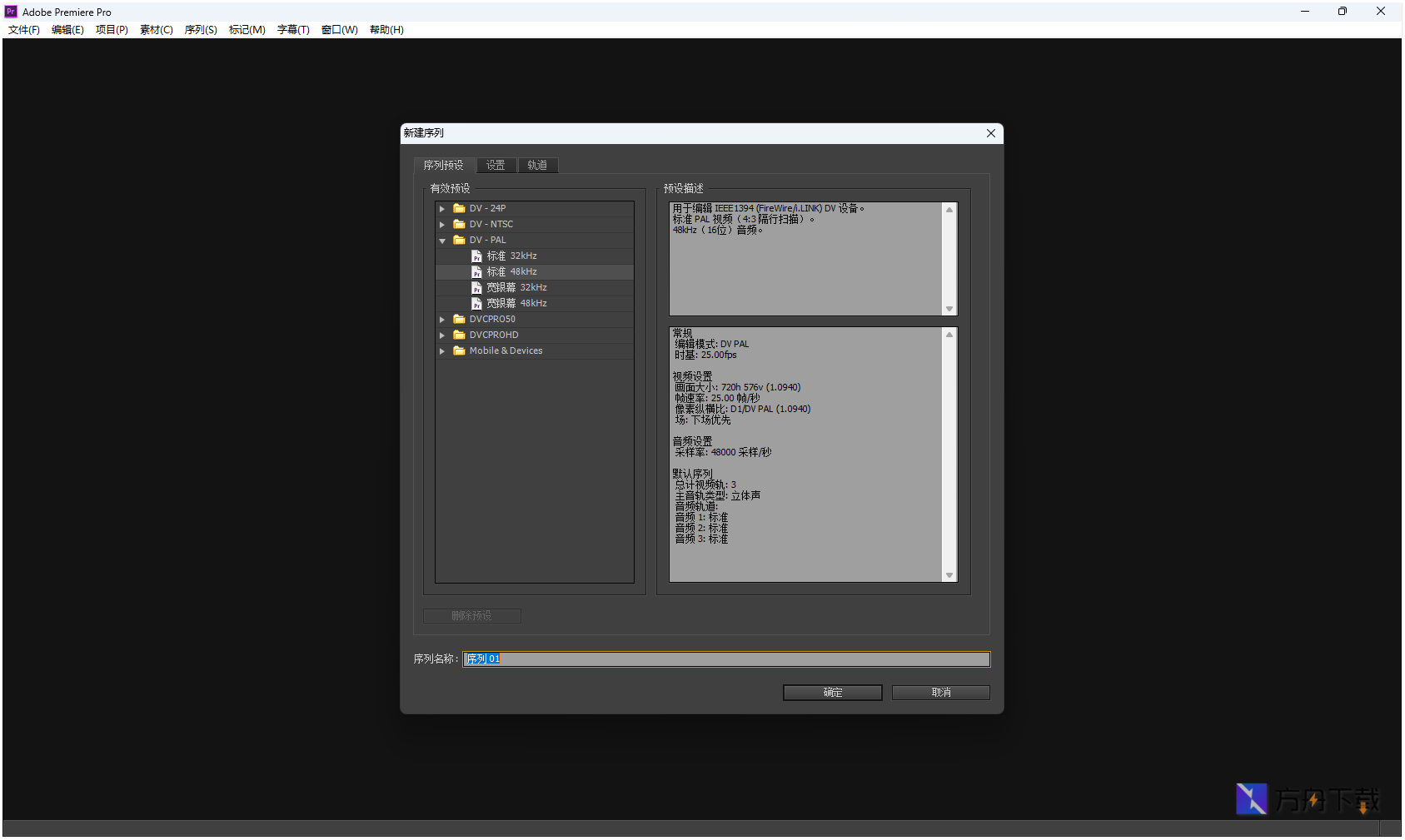Click the 标准 32kHz preset file icon

click(x=476, y=256)
